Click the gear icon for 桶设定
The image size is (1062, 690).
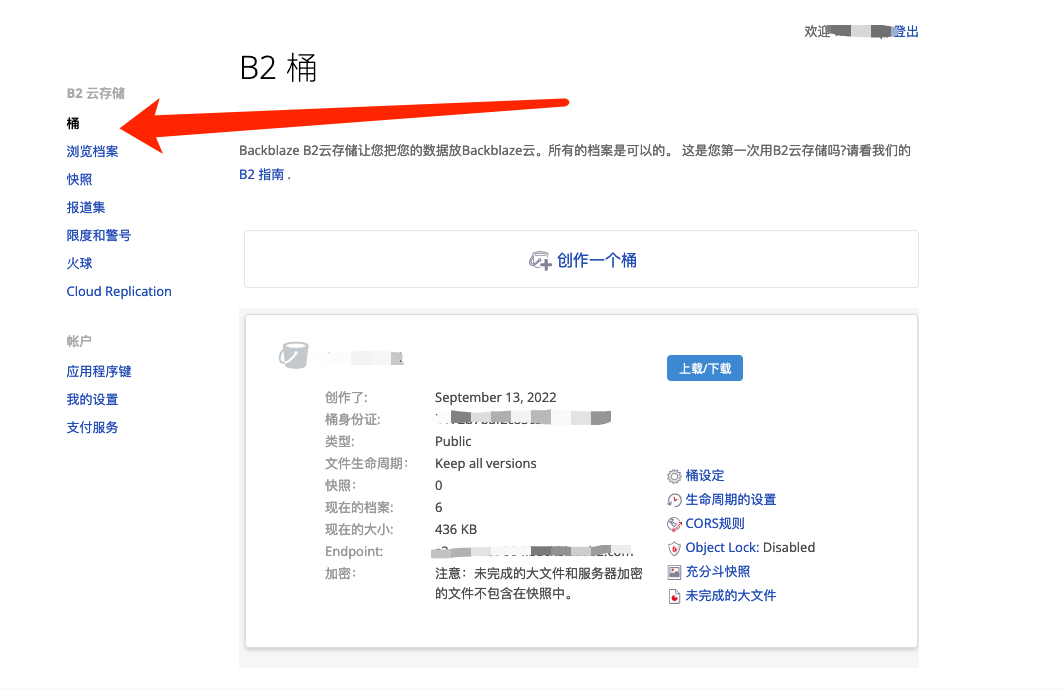(674, 476)
